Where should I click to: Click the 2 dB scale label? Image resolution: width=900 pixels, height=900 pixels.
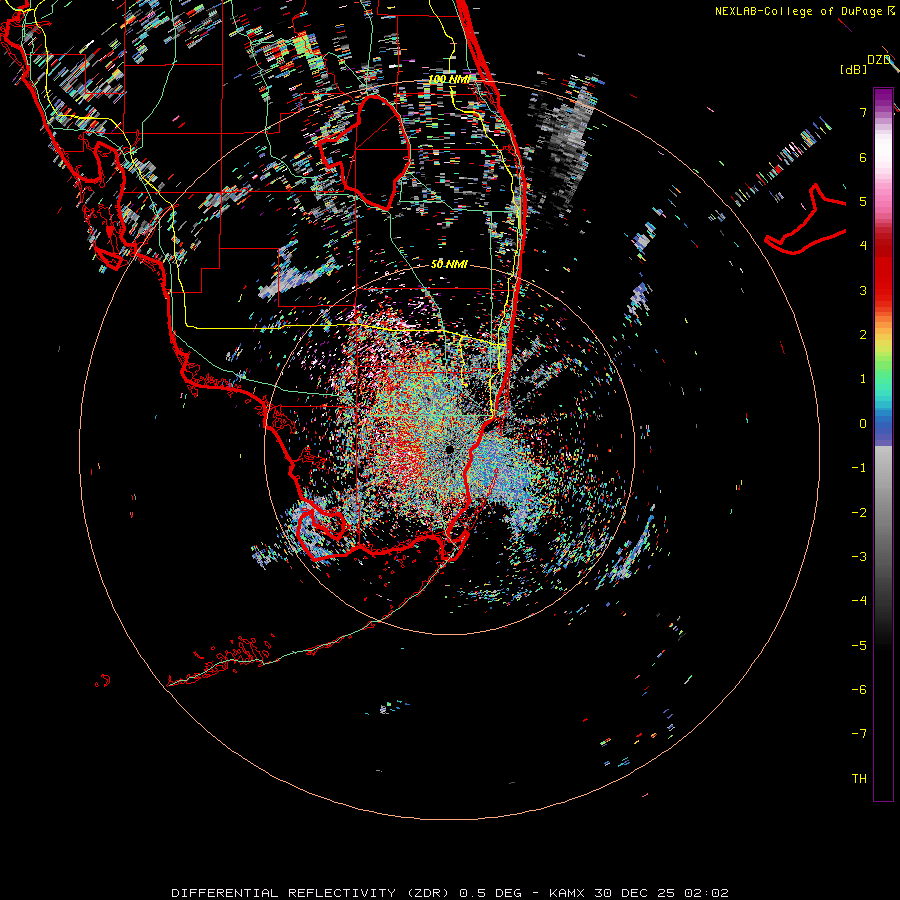[863, 335]
